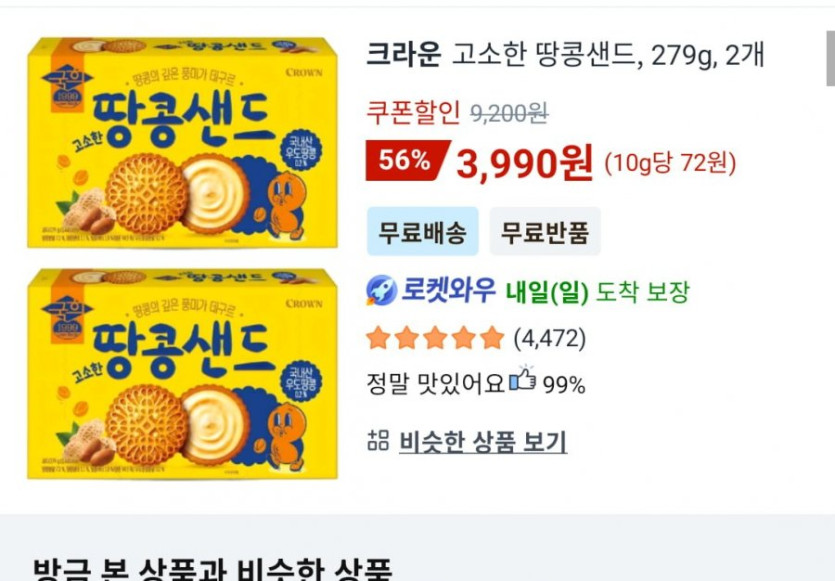The width and height of the screenshot is (835, 581).
Task: Tap the product title 고소한 땅콩샌드, 279g, 2개
Action: (608, 55)
